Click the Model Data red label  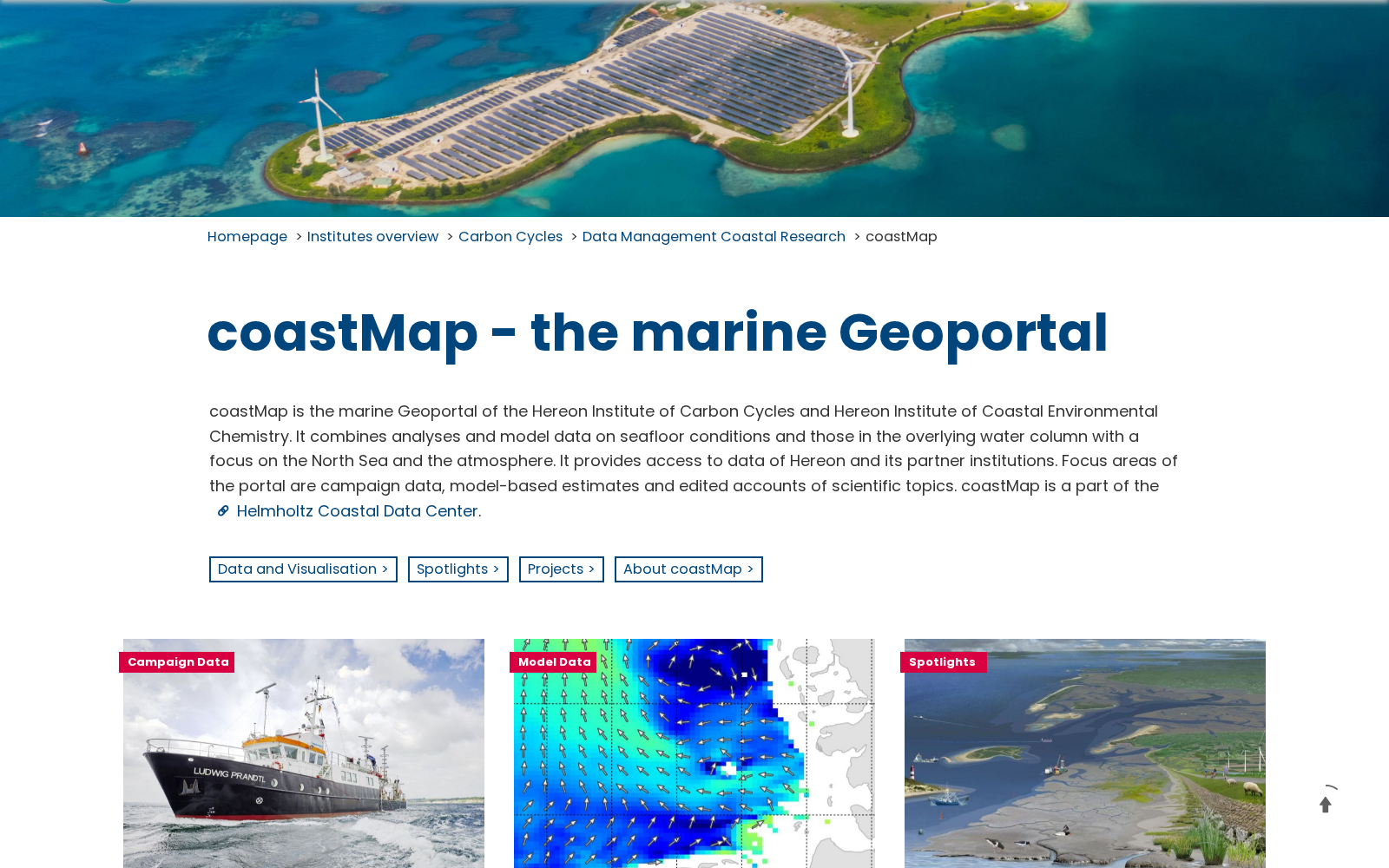coord(553,662)
